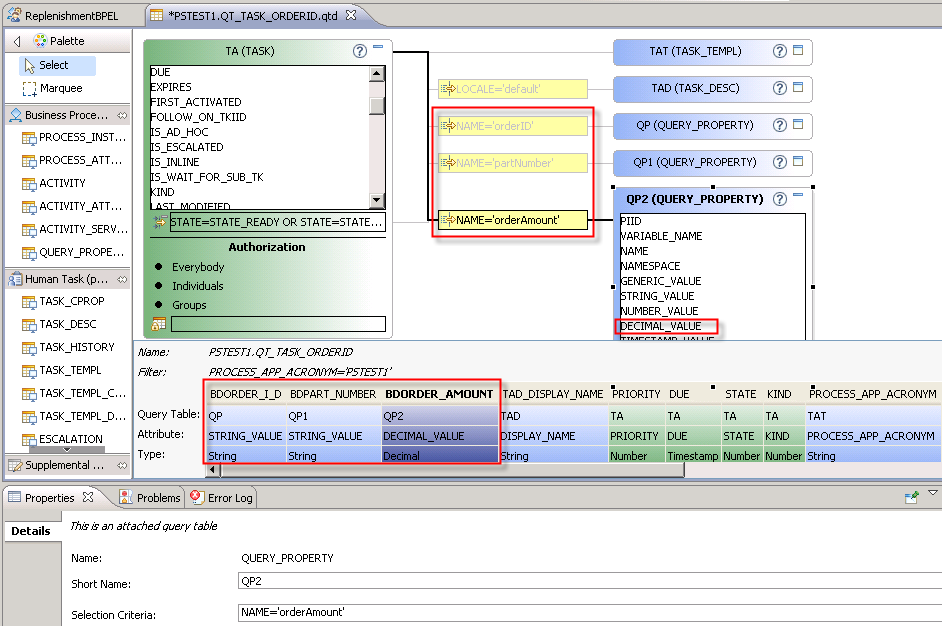Click Groups under Authorization
942x626 pixels.
click(x=189, y=305)
